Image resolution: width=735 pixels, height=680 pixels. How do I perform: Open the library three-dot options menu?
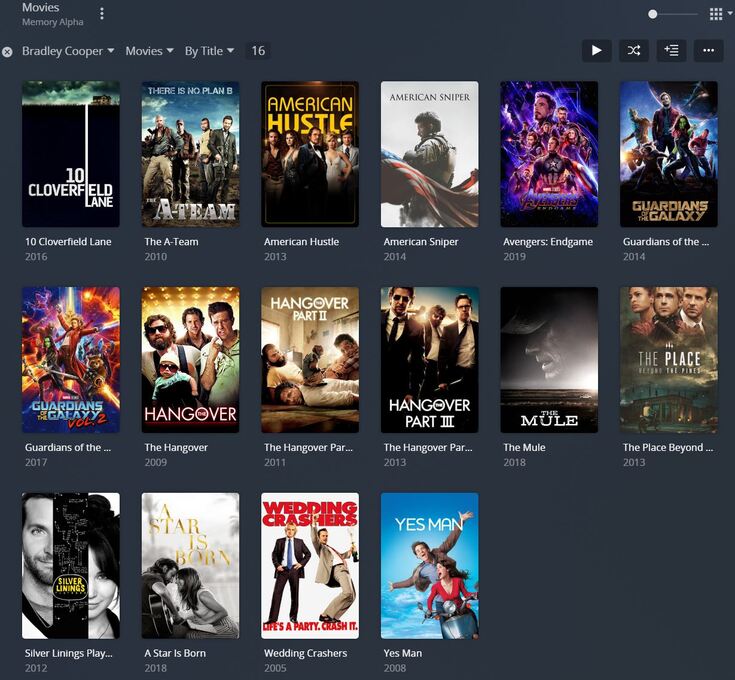pos(102,14)
